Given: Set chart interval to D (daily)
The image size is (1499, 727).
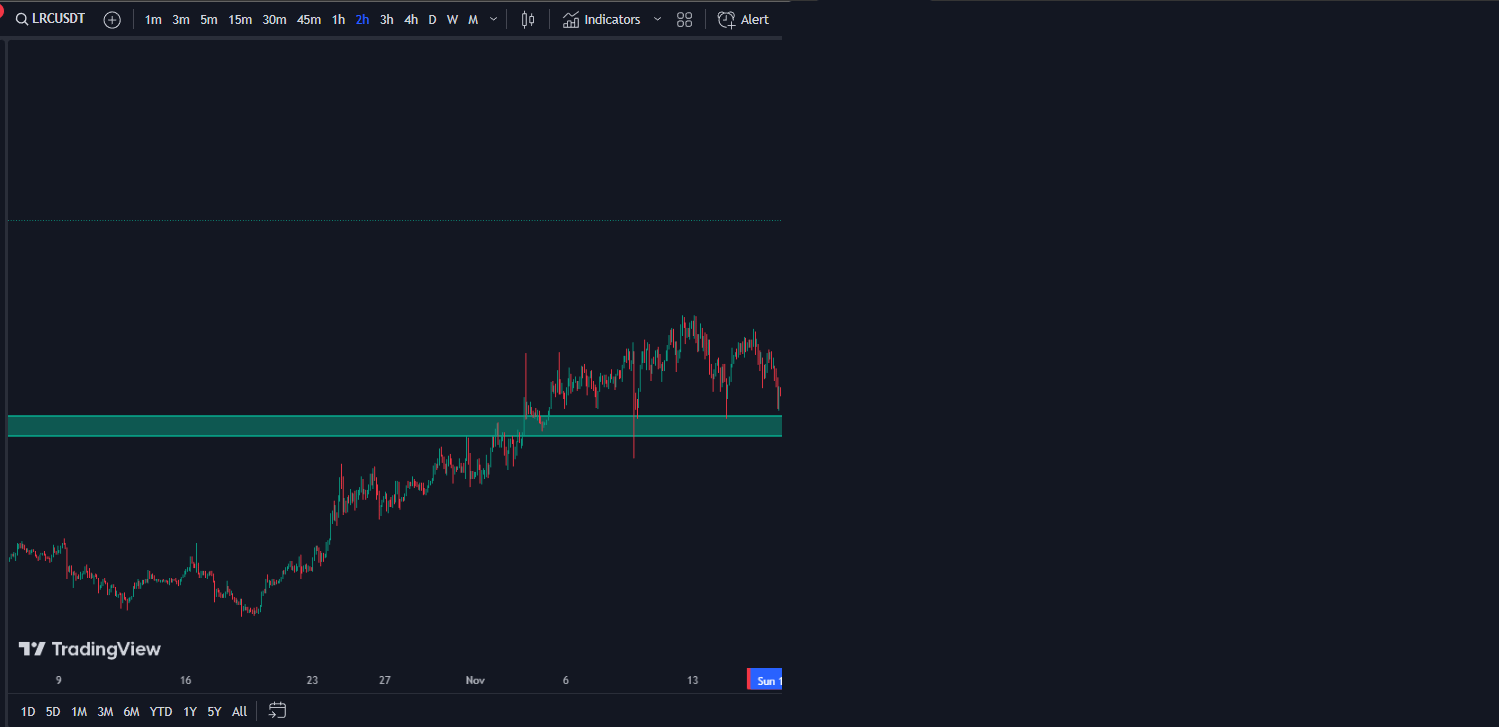Looking at the screenshot, I should click(432, 20).
